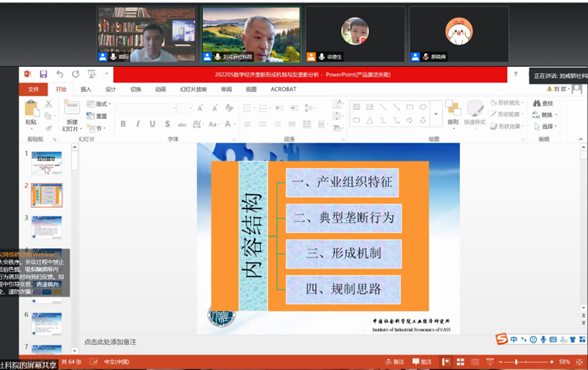The image size is (588, 370).
Task: Select the oval shape in shapes gallery
Action: click(x=423, y=107)
